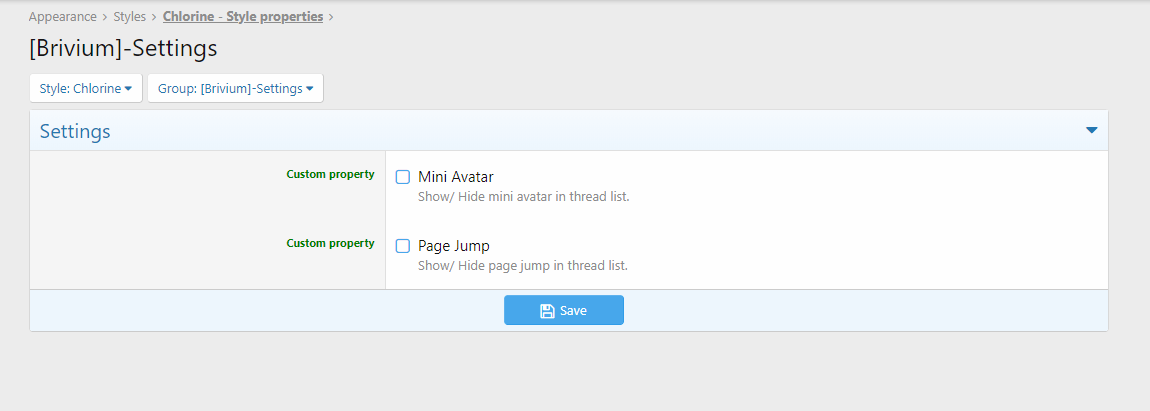The width and height of the screenshot is (1150, 411).
Task: Go to the Appearance breadcrumb
Action: 62,17
